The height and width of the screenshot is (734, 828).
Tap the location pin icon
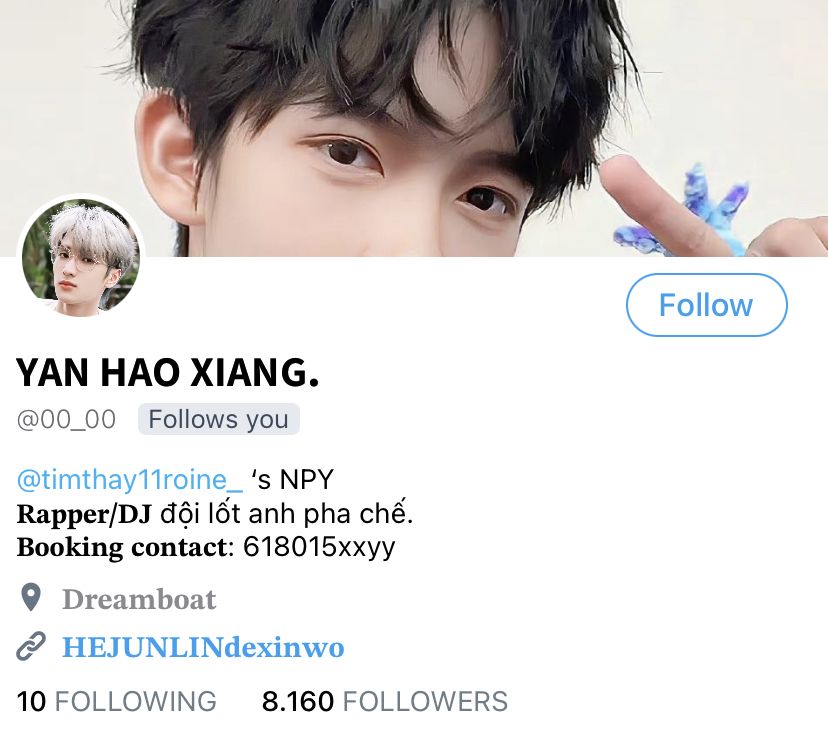tap(31, 598)
